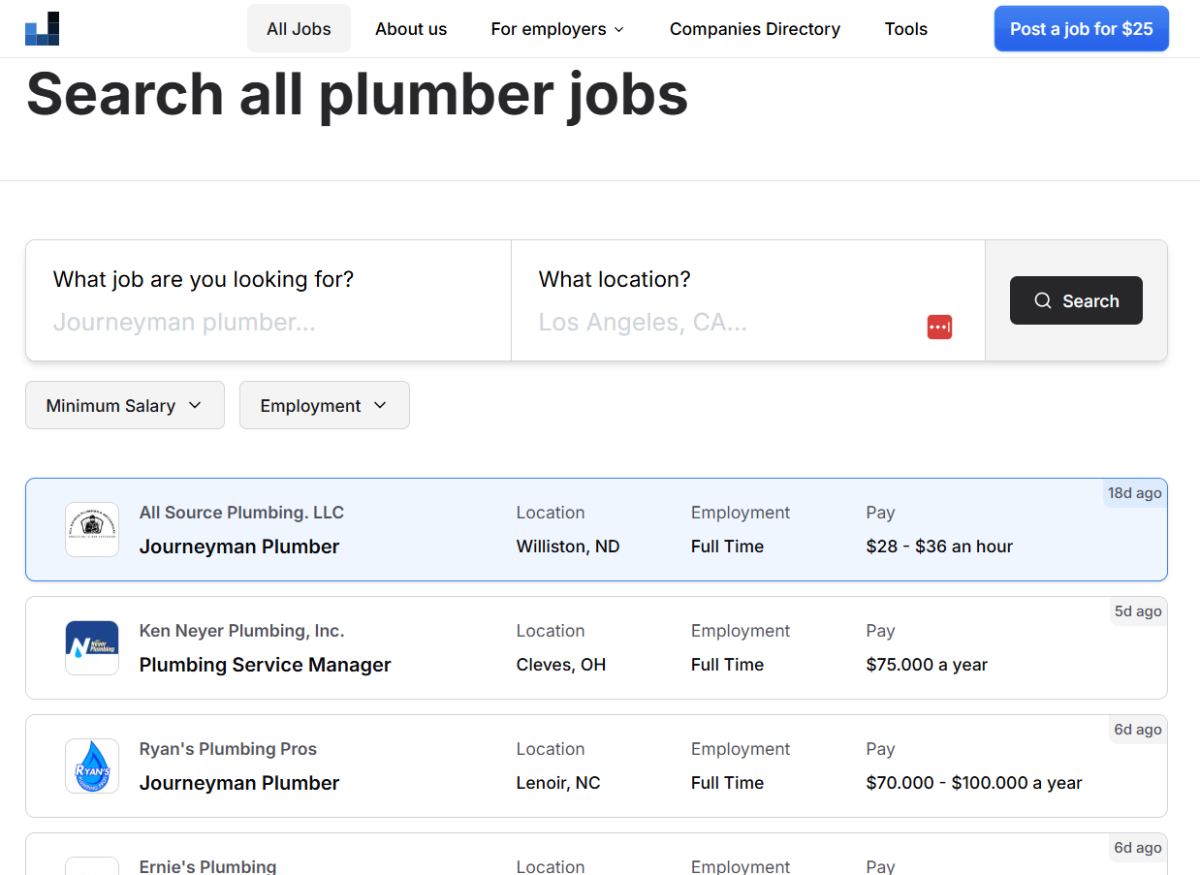
Task: Open the All Jobs tab
Action: [299, 29]
